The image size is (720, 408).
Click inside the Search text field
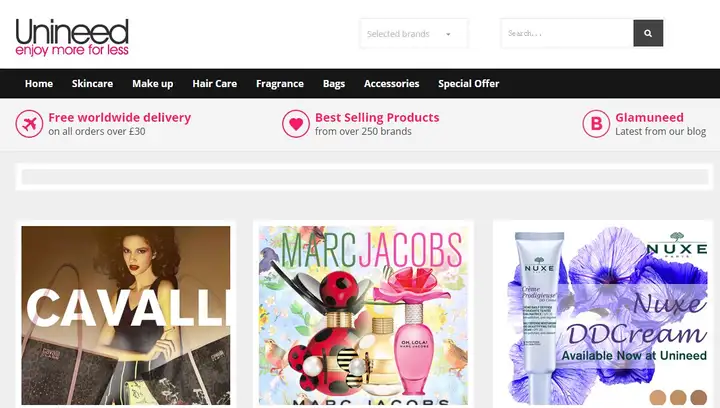tap(568, 33)
